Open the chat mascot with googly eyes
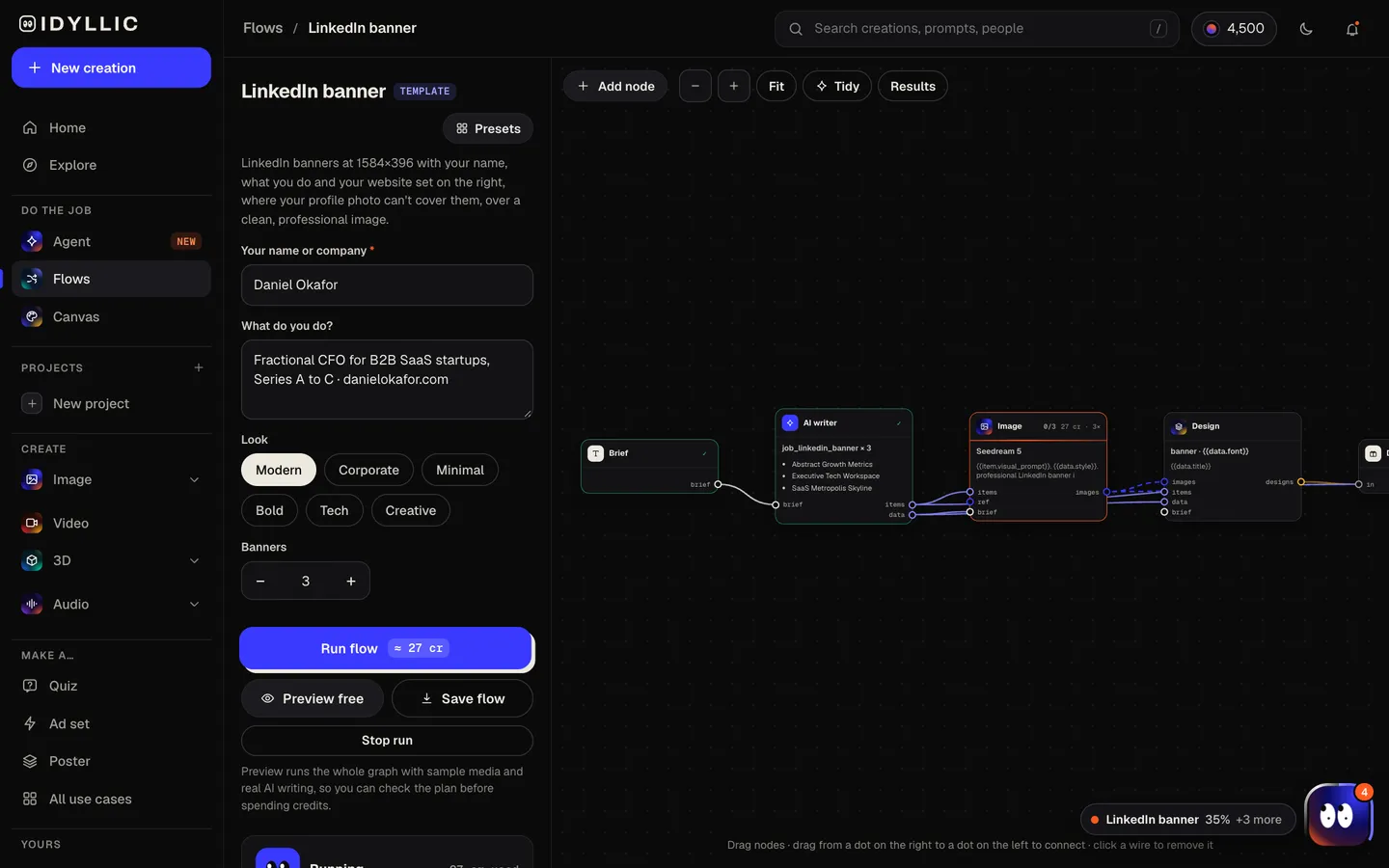Viewport: 1389px width, 868px height. tap(1338, 815)
